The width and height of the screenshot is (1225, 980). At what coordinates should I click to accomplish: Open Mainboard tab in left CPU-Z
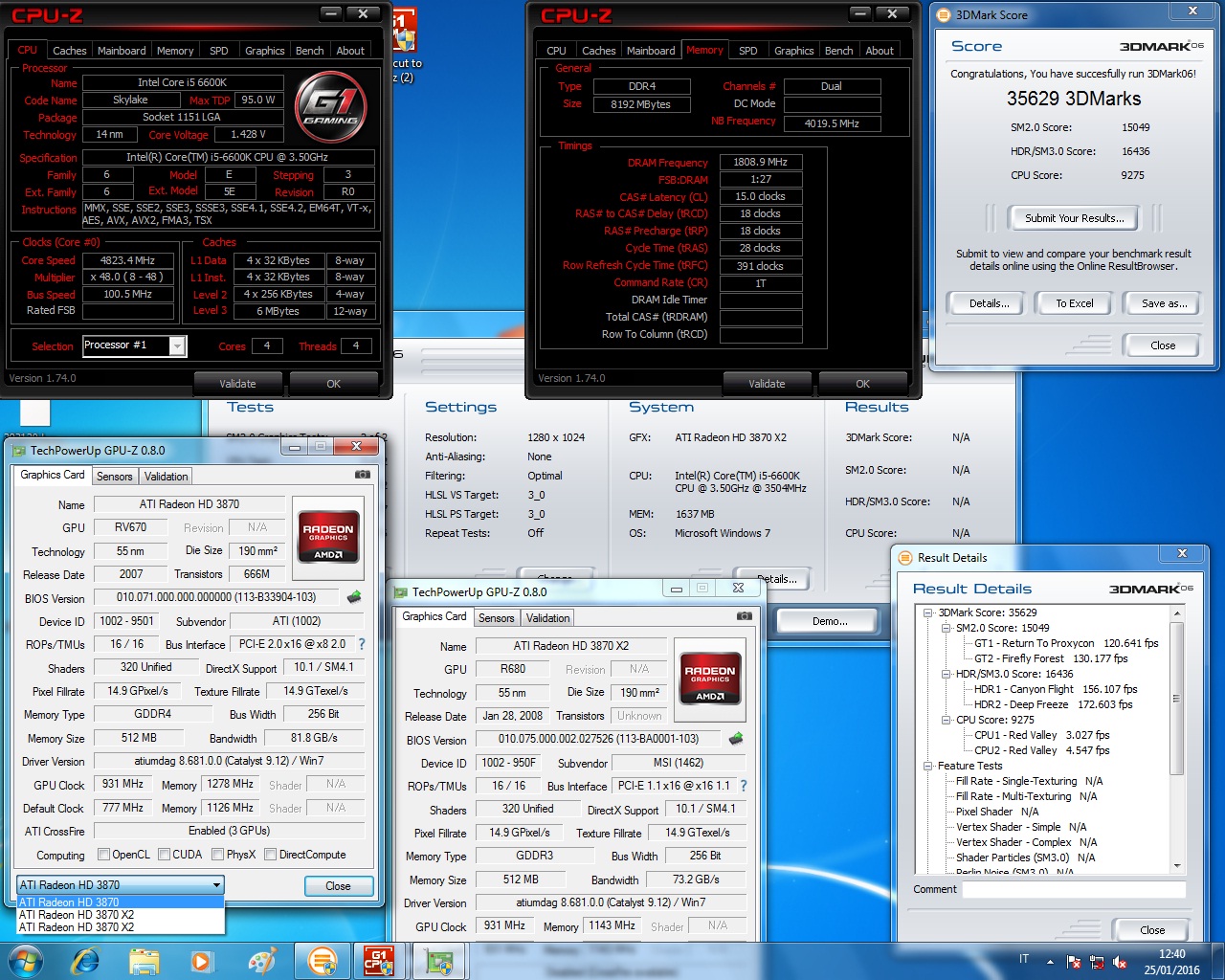tap(122, 51)
